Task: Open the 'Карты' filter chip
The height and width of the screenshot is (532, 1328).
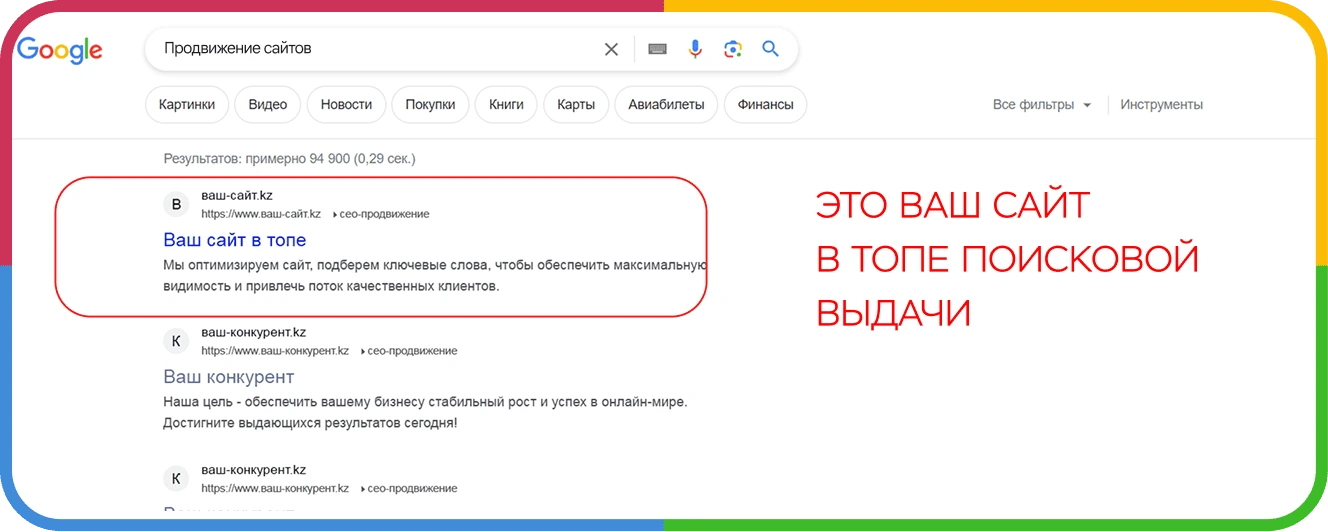Action: (x=576, y=104)
